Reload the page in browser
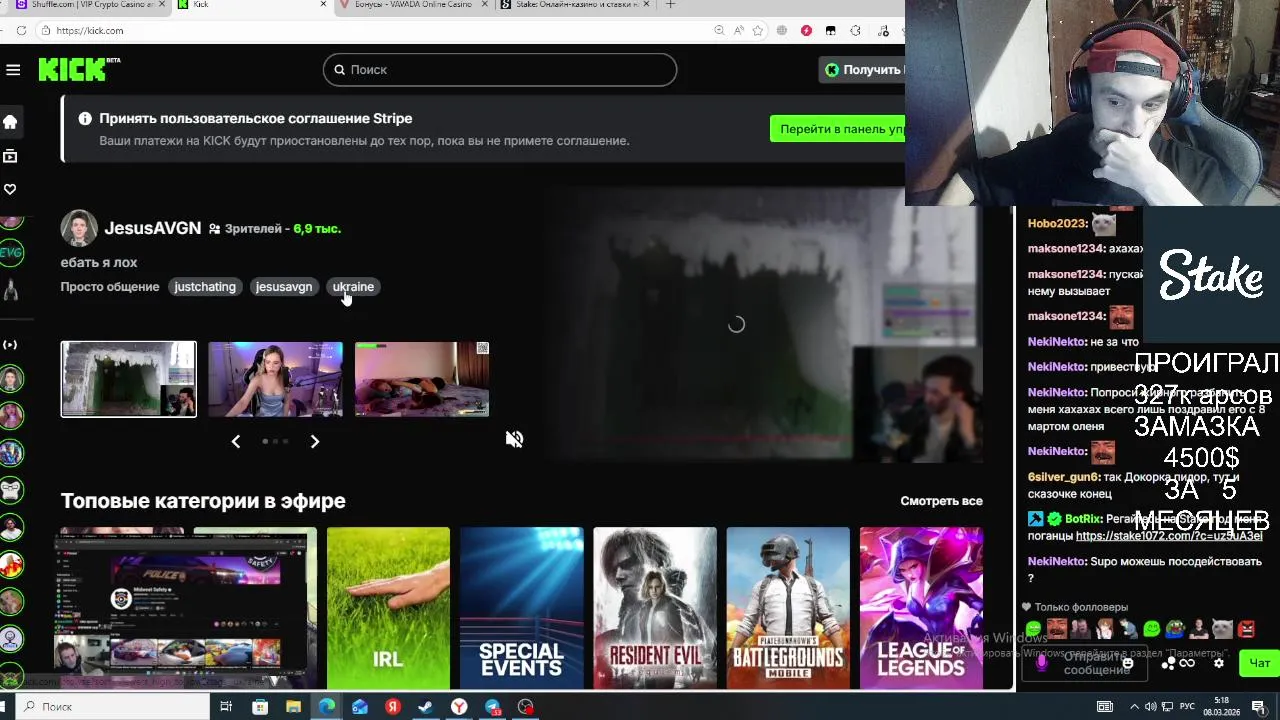The image size is (1280, 720). coord(21,30)
